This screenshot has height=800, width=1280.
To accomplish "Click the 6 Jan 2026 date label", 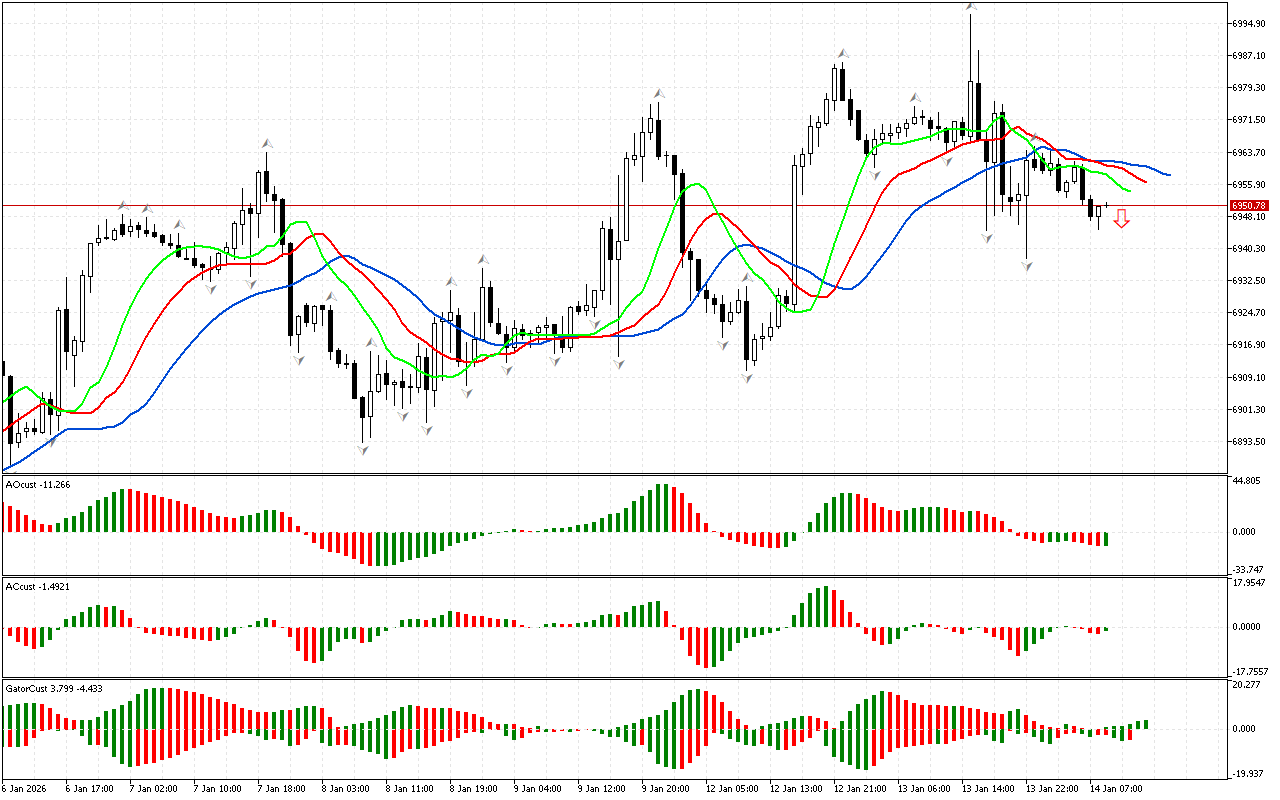I will tap(25, 788).
